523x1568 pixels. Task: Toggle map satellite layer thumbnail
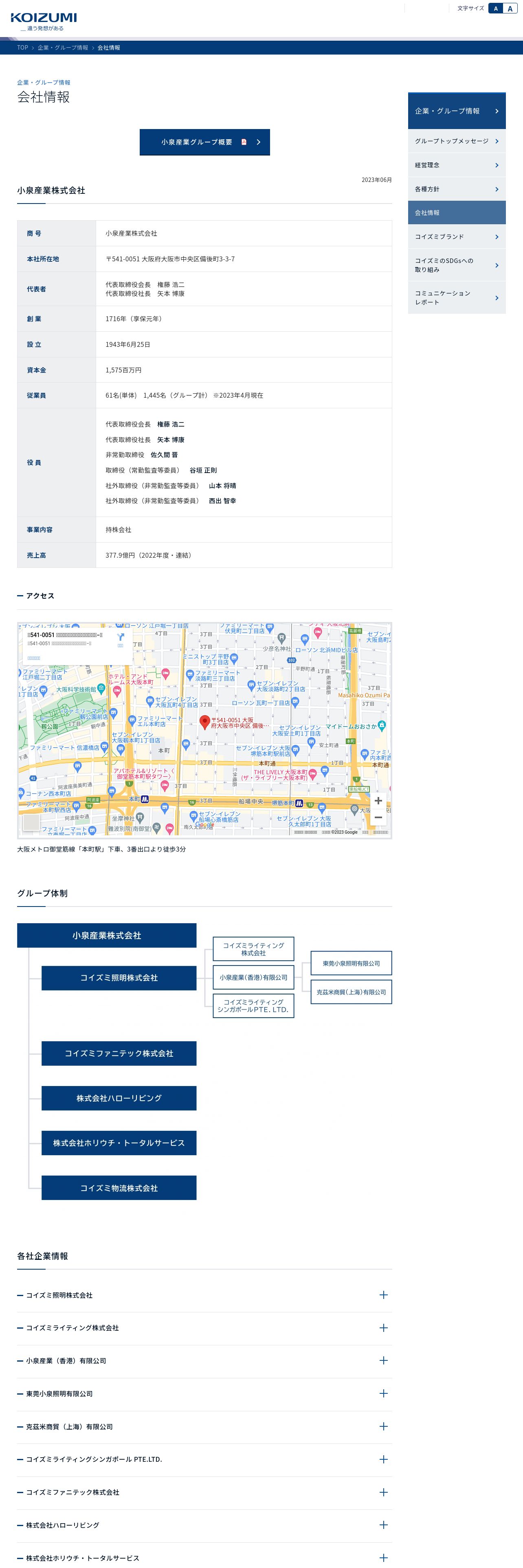[x=31, y=822]
